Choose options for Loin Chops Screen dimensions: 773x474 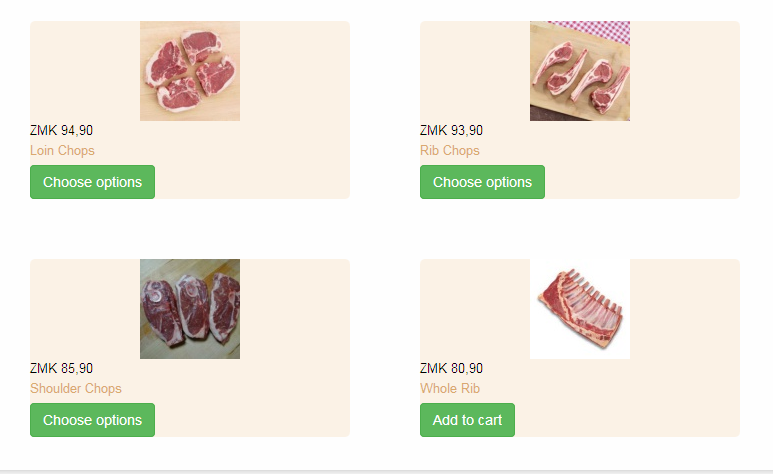click(x=92, y=182)
